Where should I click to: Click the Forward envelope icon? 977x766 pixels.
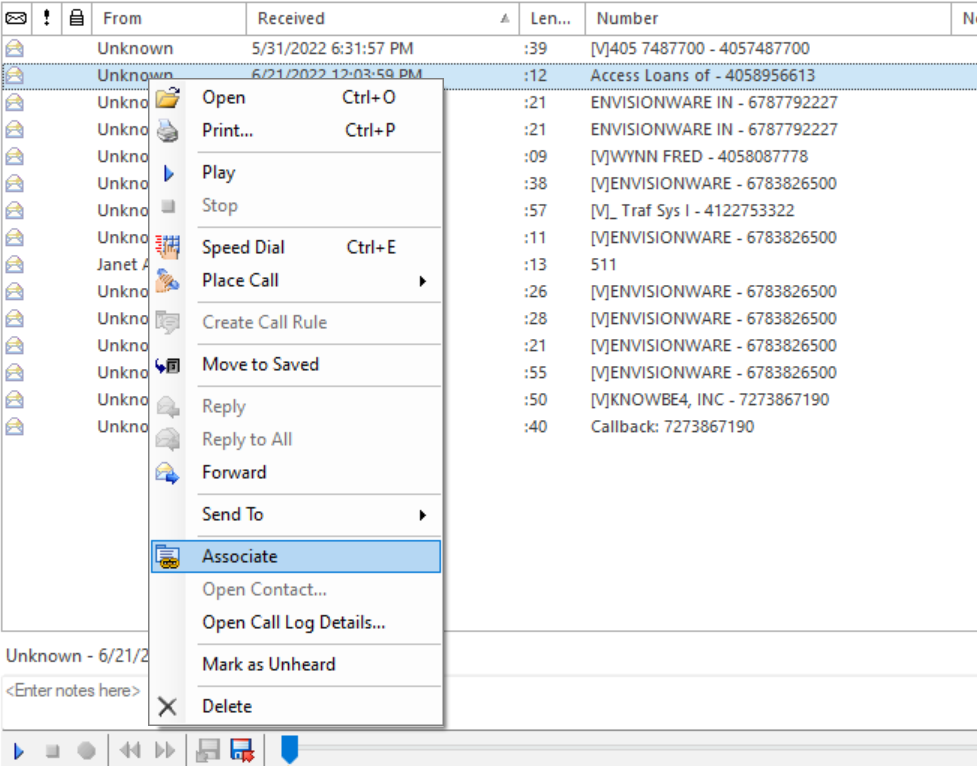pyautogui.click(x=168, y=473)
